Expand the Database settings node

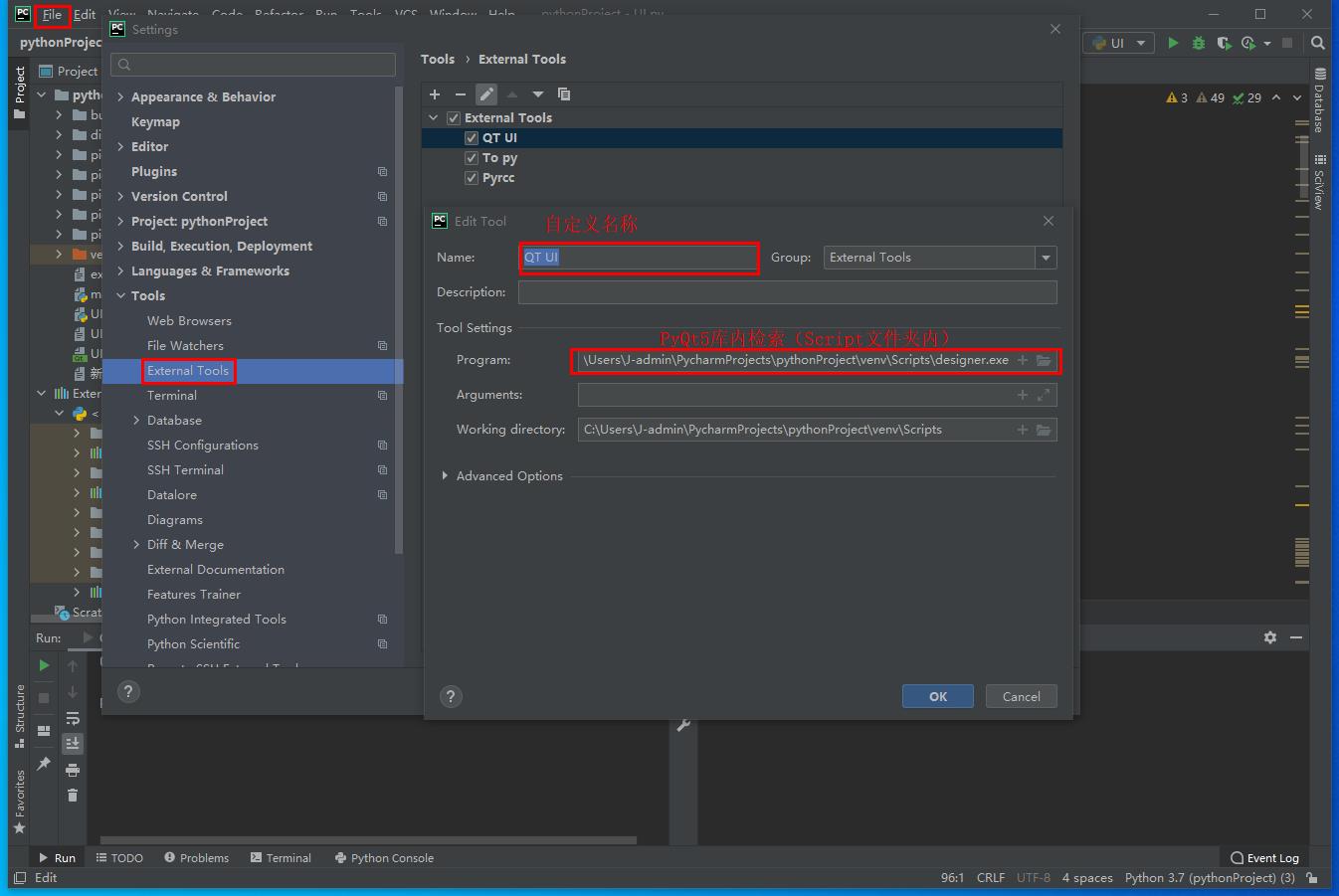(136, 420)
